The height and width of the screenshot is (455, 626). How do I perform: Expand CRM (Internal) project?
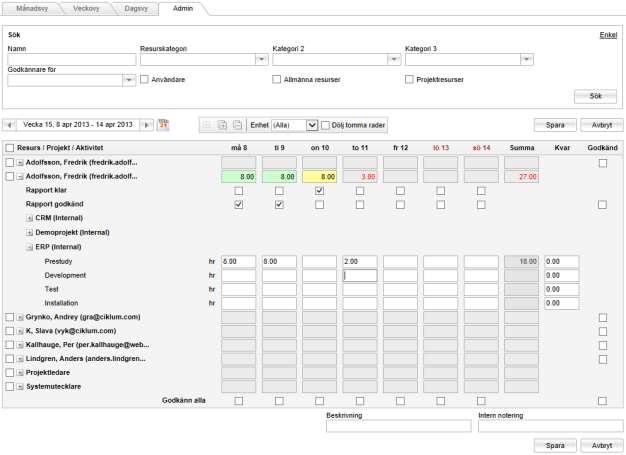[x=29, y=218]
